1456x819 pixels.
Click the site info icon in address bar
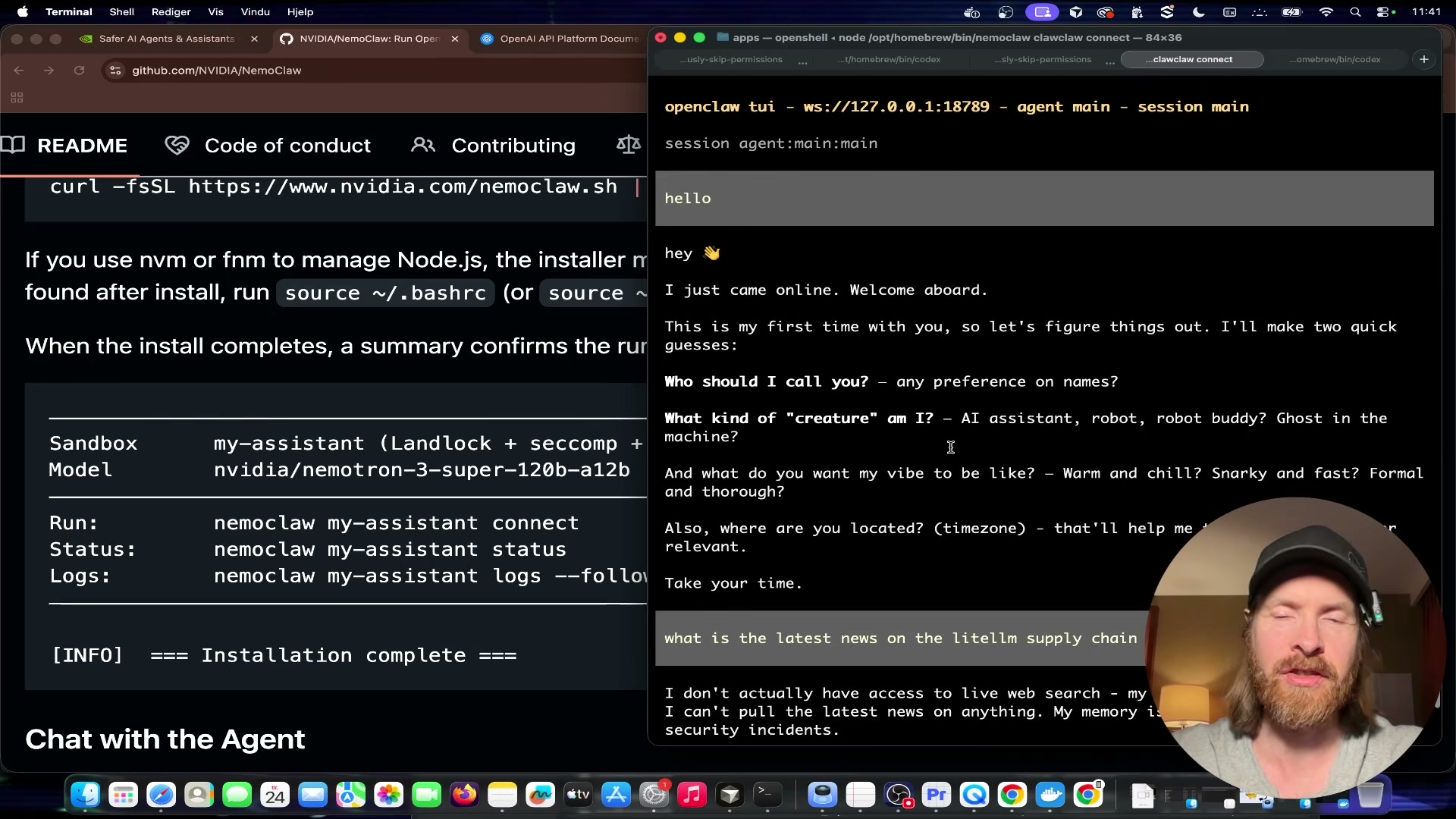click(115, 71)
